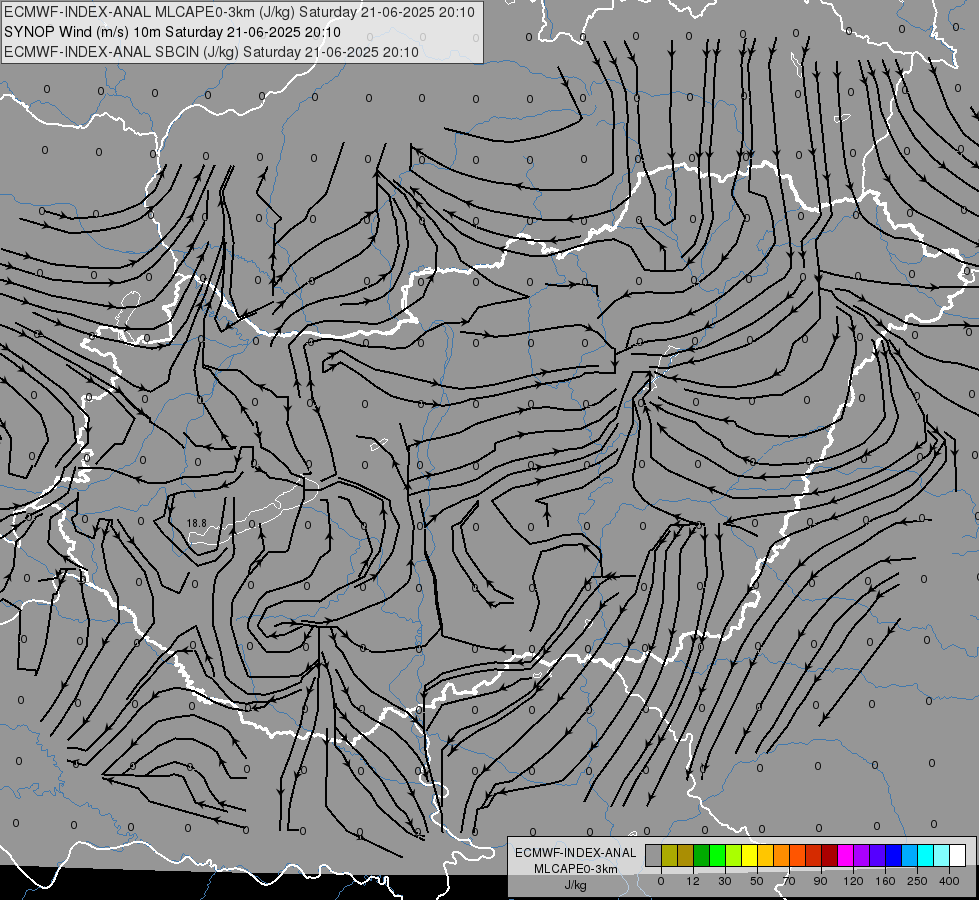Click the 70 tick label in color scale
This screenshot has height=900, width=979.
789,881
